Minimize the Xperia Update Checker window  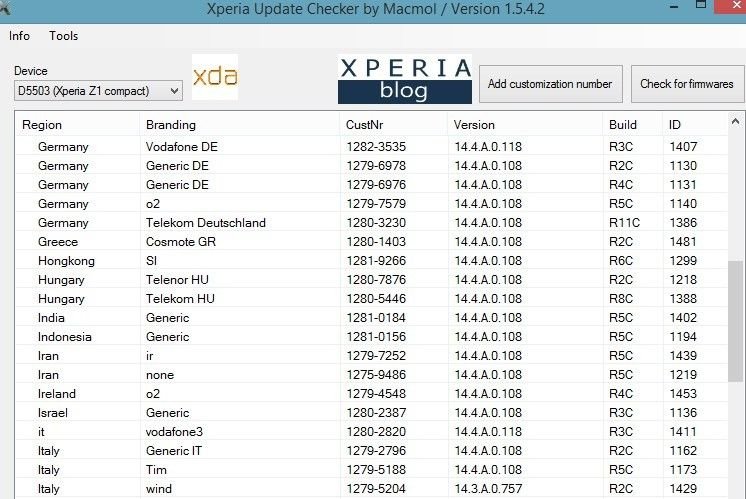pyautogui.click(x=674, y=7)
